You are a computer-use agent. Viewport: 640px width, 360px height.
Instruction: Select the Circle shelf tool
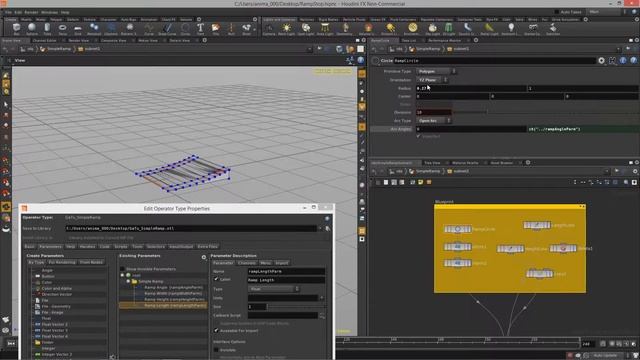185,29
